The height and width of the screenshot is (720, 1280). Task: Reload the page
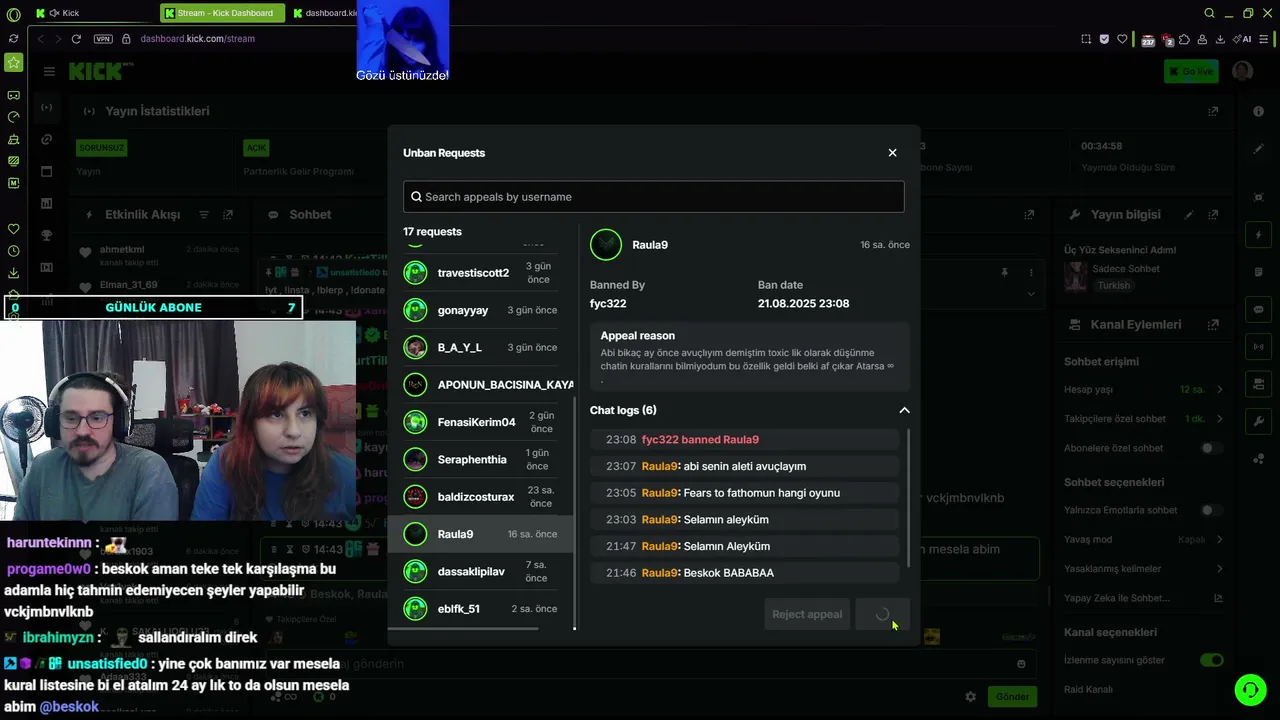click(x=76, y=39)
